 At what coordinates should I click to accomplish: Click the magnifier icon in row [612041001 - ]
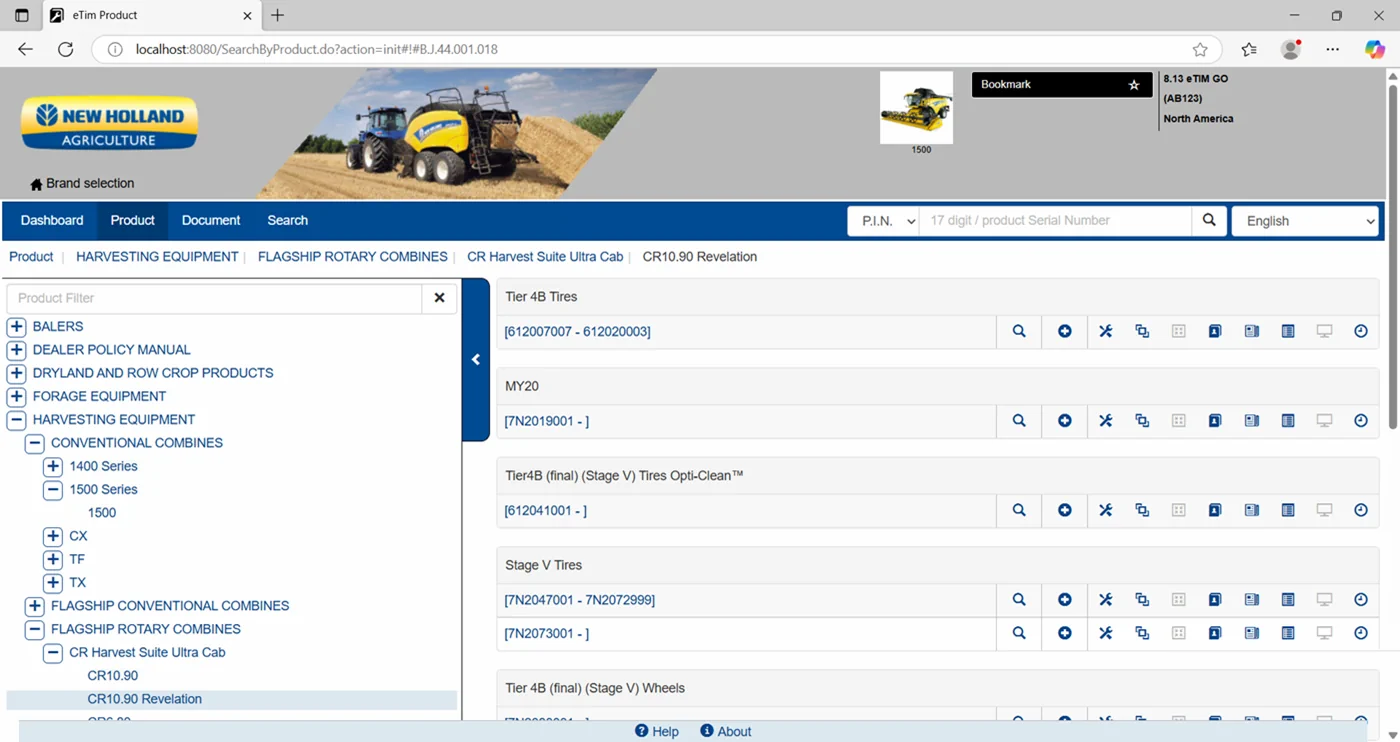pos(1019,510)
